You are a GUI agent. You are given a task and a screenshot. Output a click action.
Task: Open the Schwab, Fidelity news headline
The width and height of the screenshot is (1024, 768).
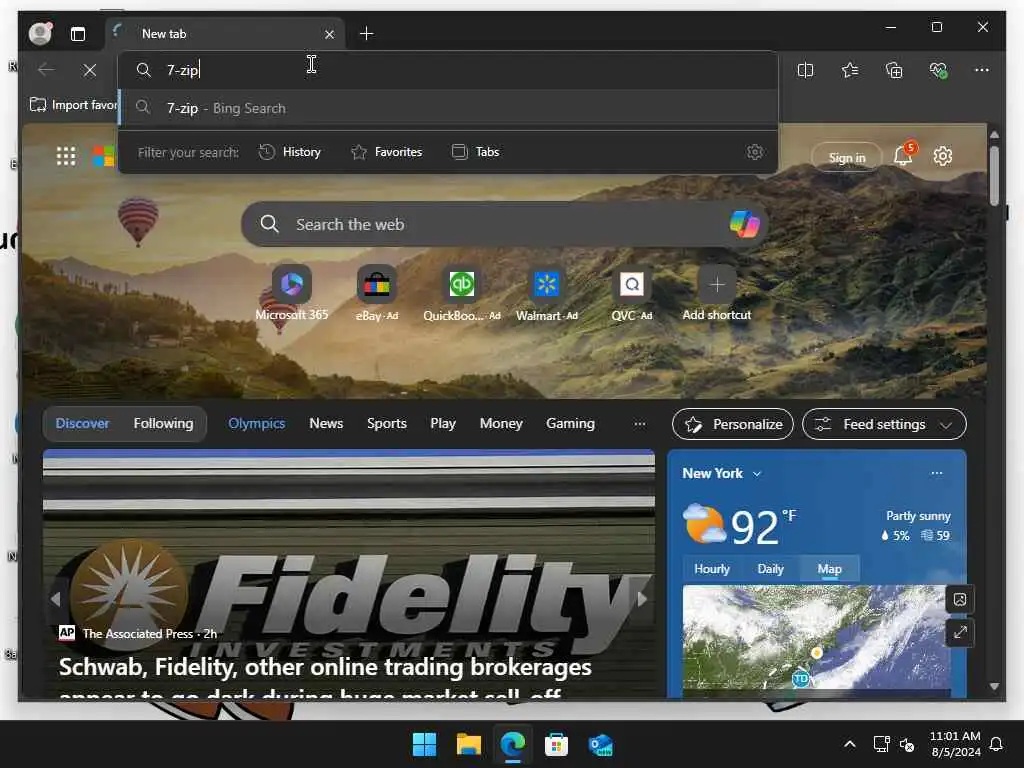(325, 676)
